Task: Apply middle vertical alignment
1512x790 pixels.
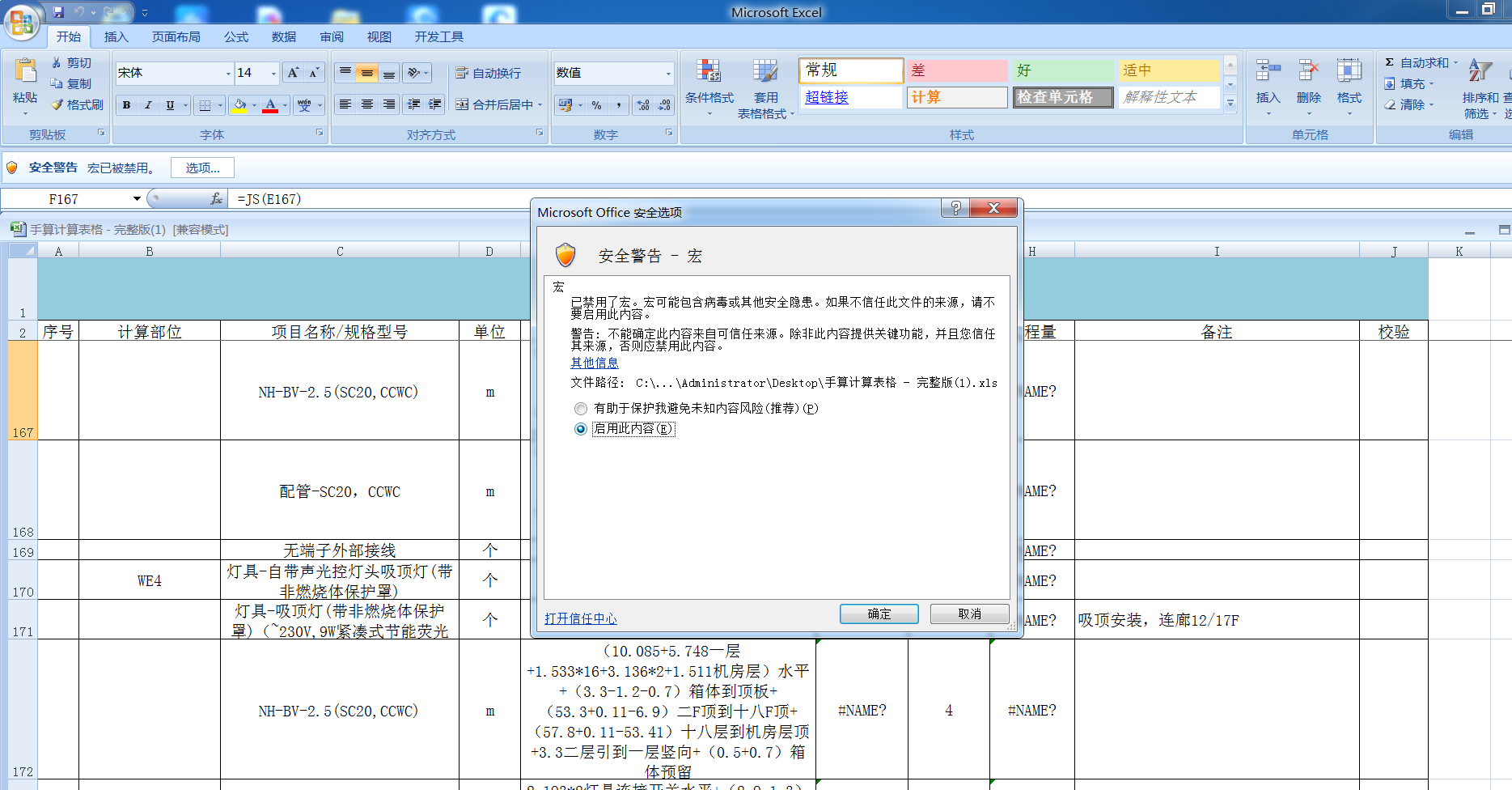Action: [367, 73]
